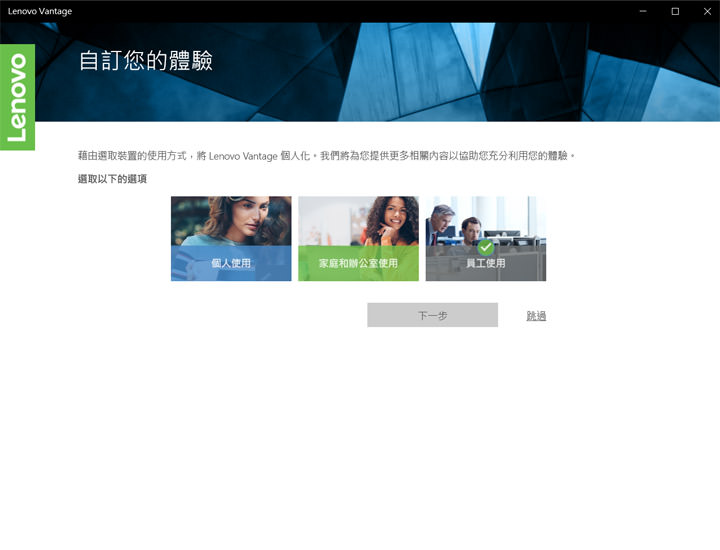Click the green checkmark on 員工使用 card

coord(486,246)
